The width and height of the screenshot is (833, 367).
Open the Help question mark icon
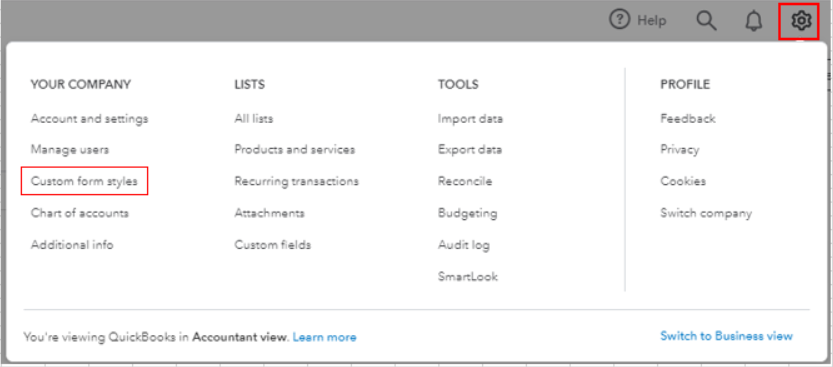coord(619,21)
